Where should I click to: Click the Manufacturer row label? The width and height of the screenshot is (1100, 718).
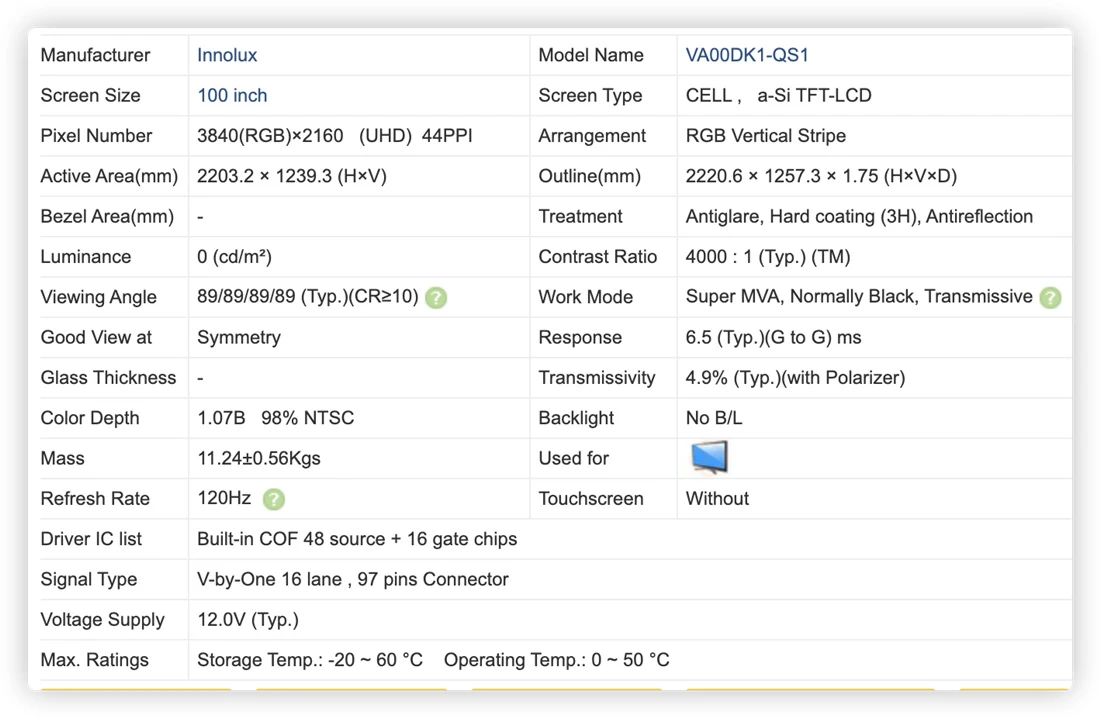coord(95,55)
